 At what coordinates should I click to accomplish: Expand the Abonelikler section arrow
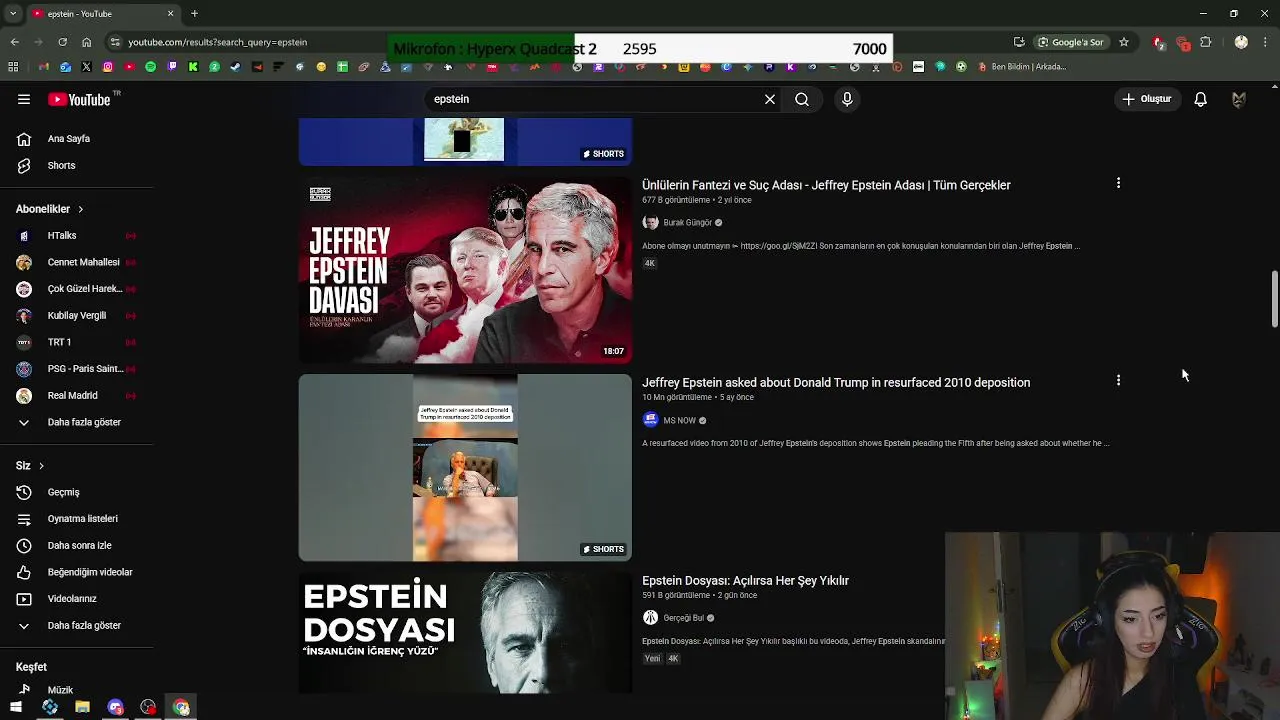click(x=80, y=209)
